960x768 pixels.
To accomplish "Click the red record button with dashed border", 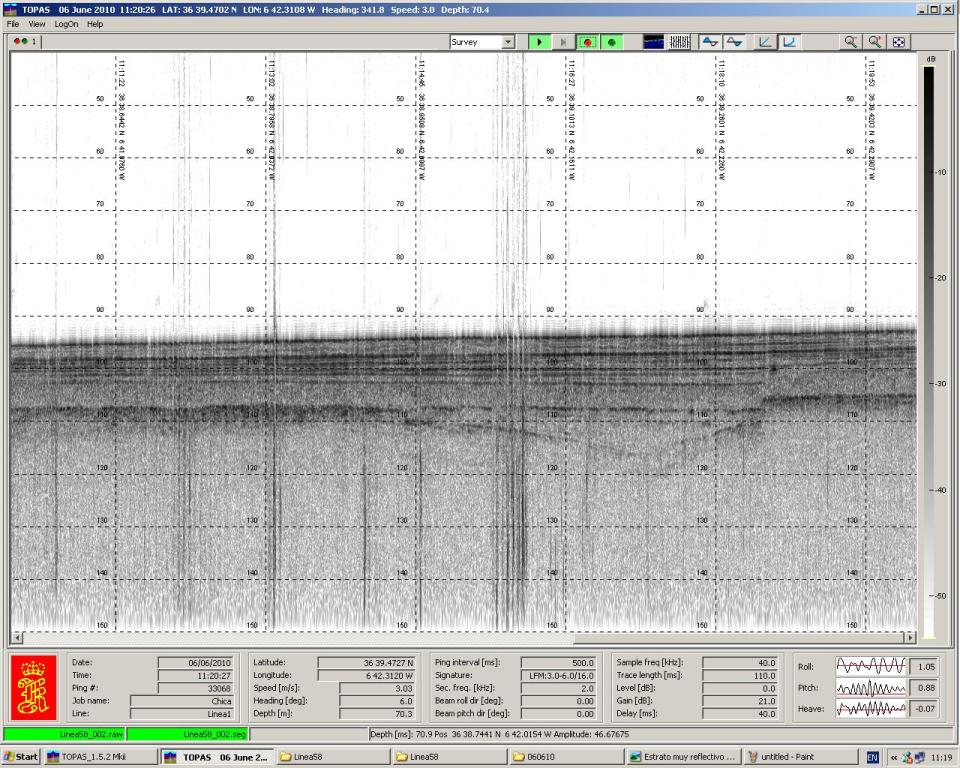I will pos(588,42).
